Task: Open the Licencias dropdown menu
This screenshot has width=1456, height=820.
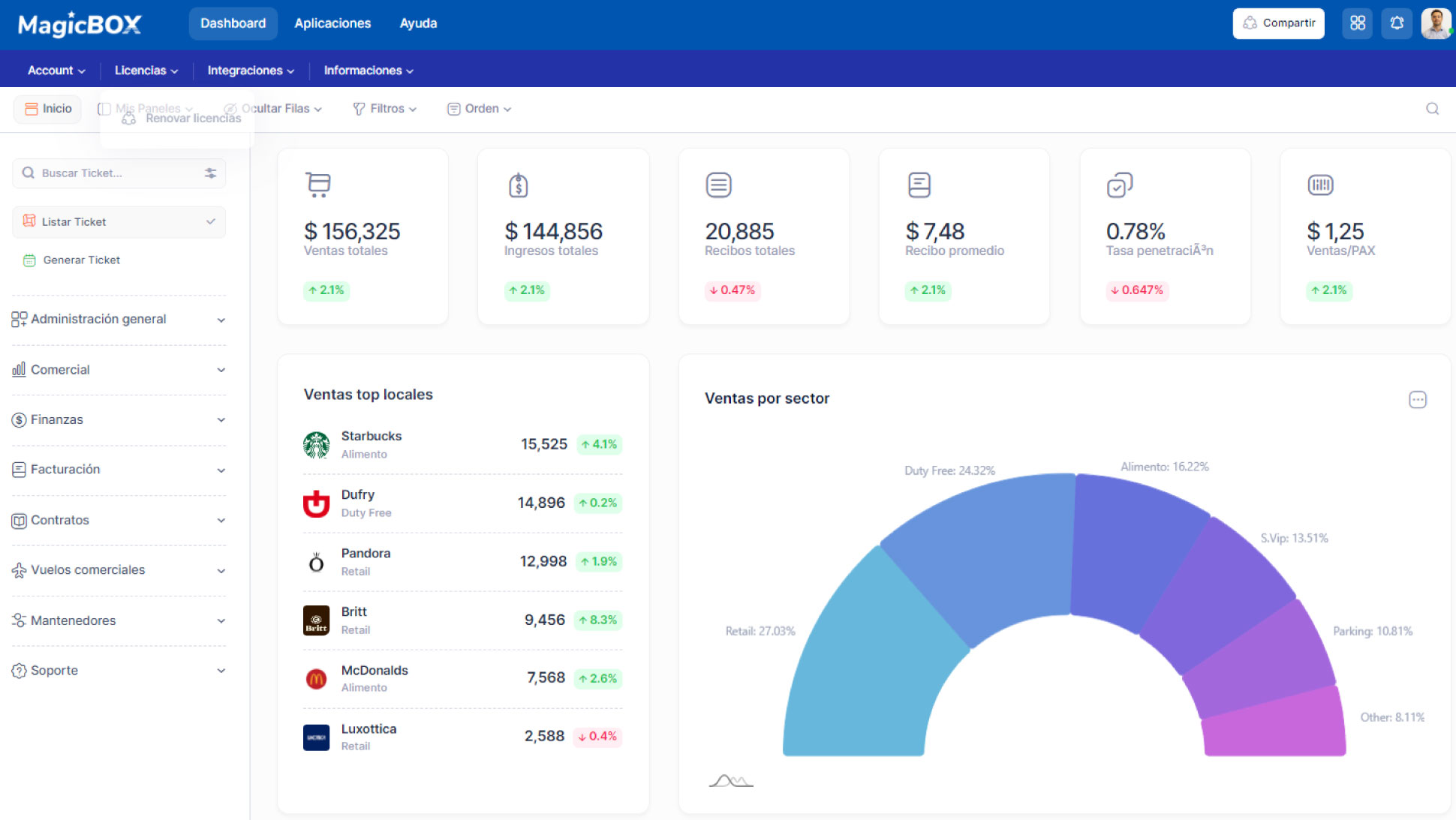Action: coord(146,71)
